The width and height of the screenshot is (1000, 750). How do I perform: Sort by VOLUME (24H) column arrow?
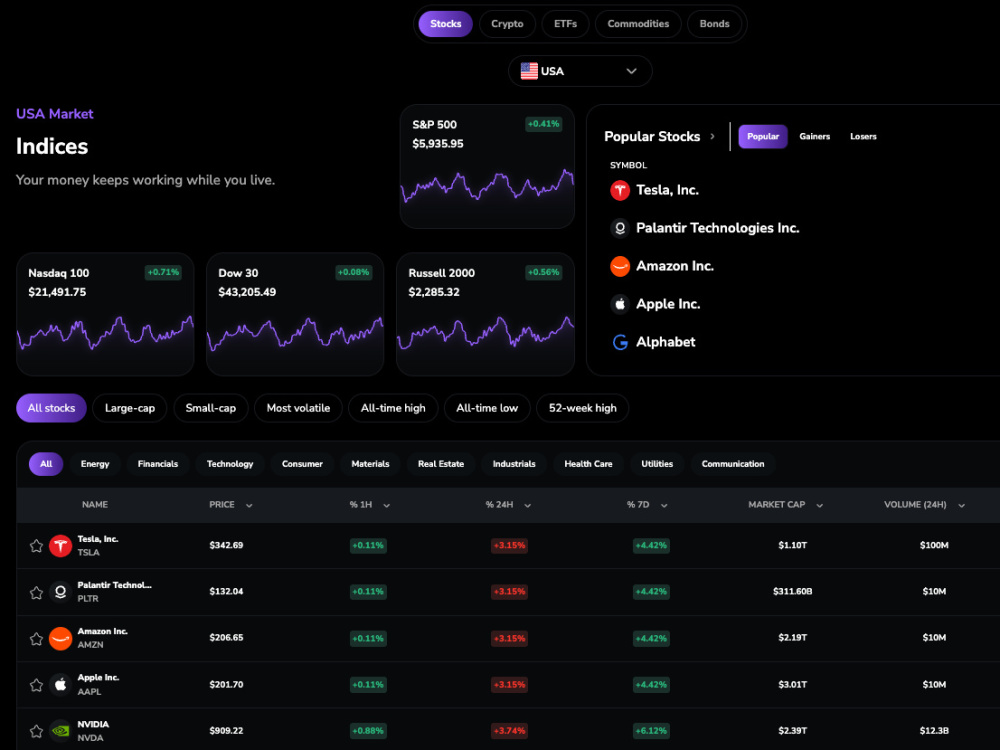[x=961, y=505]
